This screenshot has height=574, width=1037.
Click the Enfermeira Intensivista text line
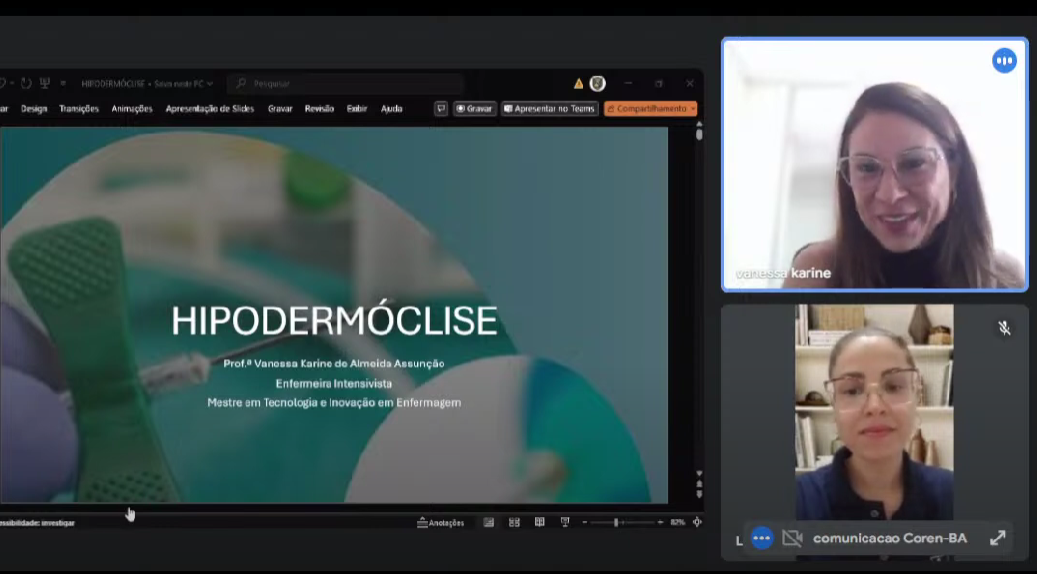(334, 384)
